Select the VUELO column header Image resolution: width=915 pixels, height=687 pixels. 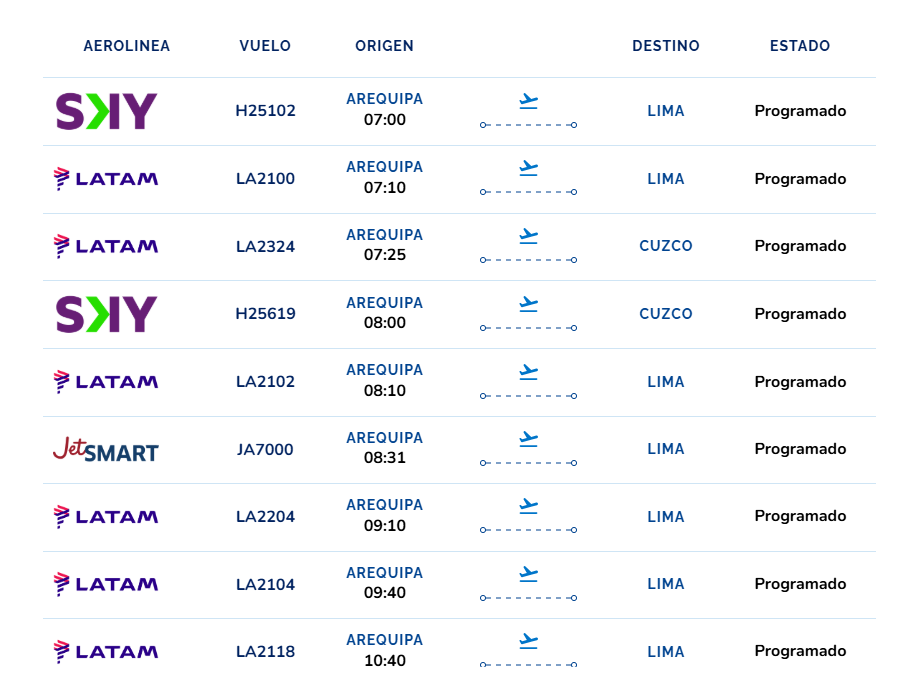click(265, 46)
